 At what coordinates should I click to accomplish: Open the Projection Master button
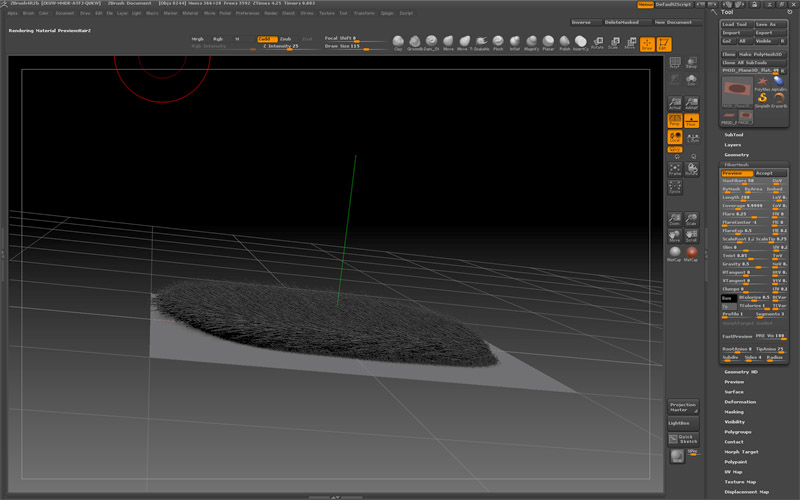point(683,407)
